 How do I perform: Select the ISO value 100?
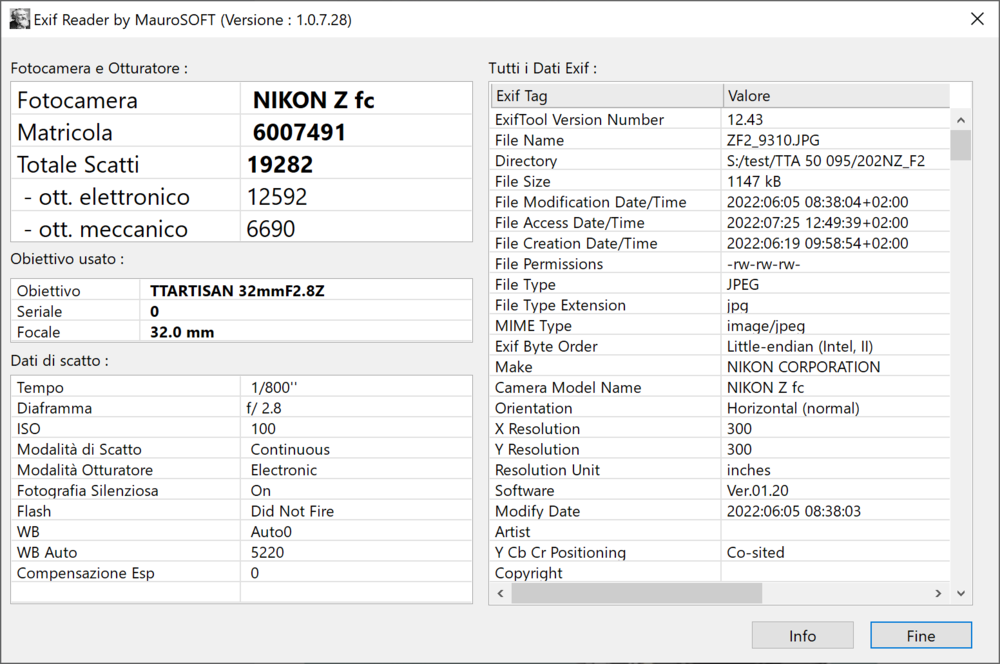(263, 429)
